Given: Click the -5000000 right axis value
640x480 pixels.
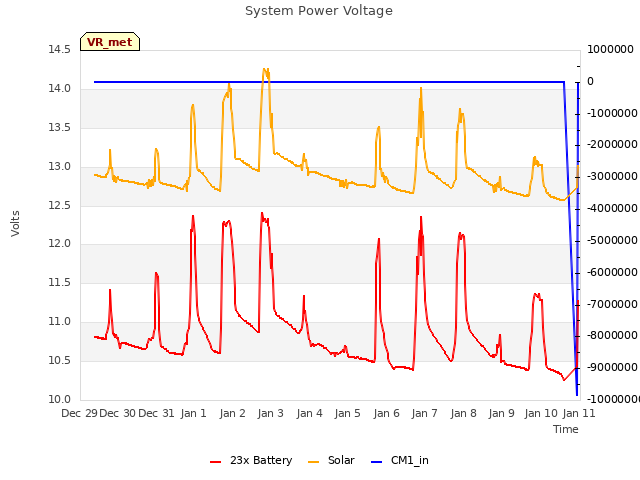Looking at the screenshot, I should (x=612, y=240).
